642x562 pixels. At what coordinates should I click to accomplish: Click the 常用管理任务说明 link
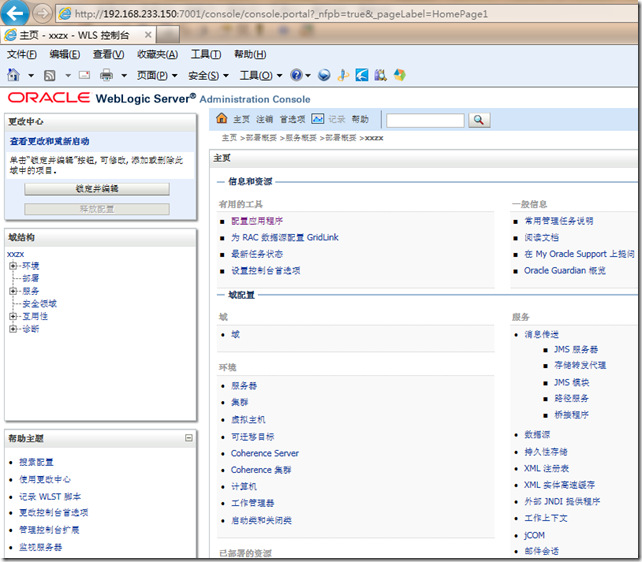(x=559, y=221)
